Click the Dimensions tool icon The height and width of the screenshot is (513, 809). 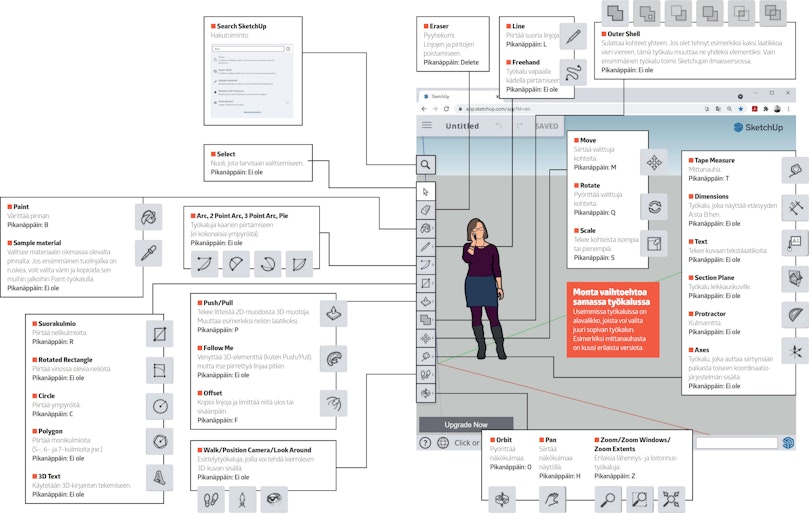tap(795, 207)
